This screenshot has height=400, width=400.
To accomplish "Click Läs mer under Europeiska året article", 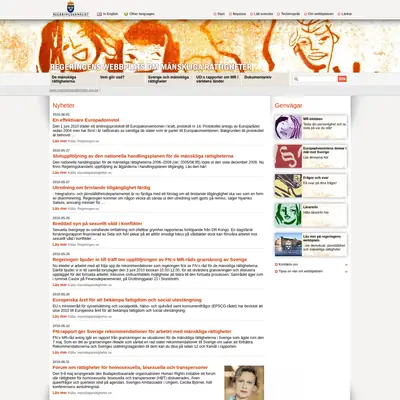I will pos(60,316).
